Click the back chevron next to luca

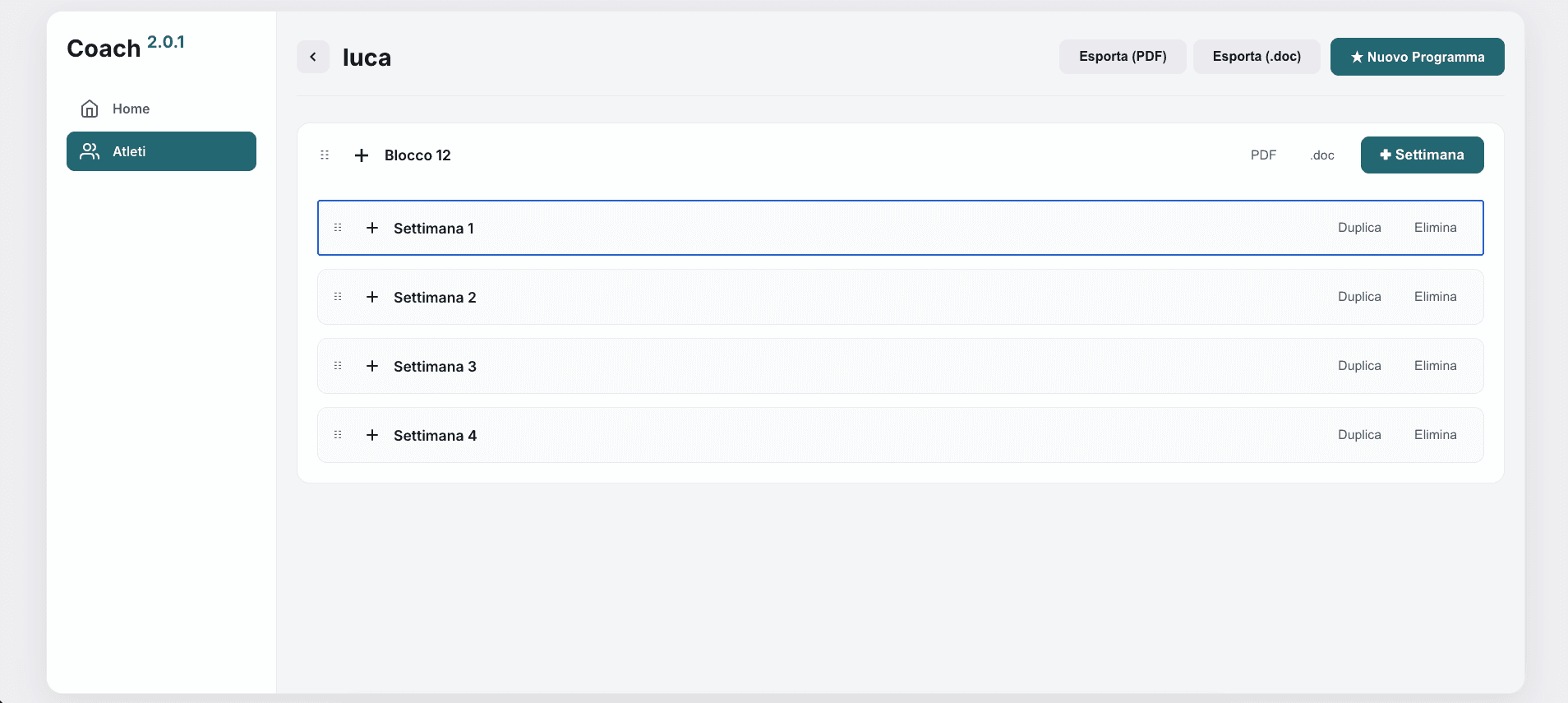pos(313,57)
